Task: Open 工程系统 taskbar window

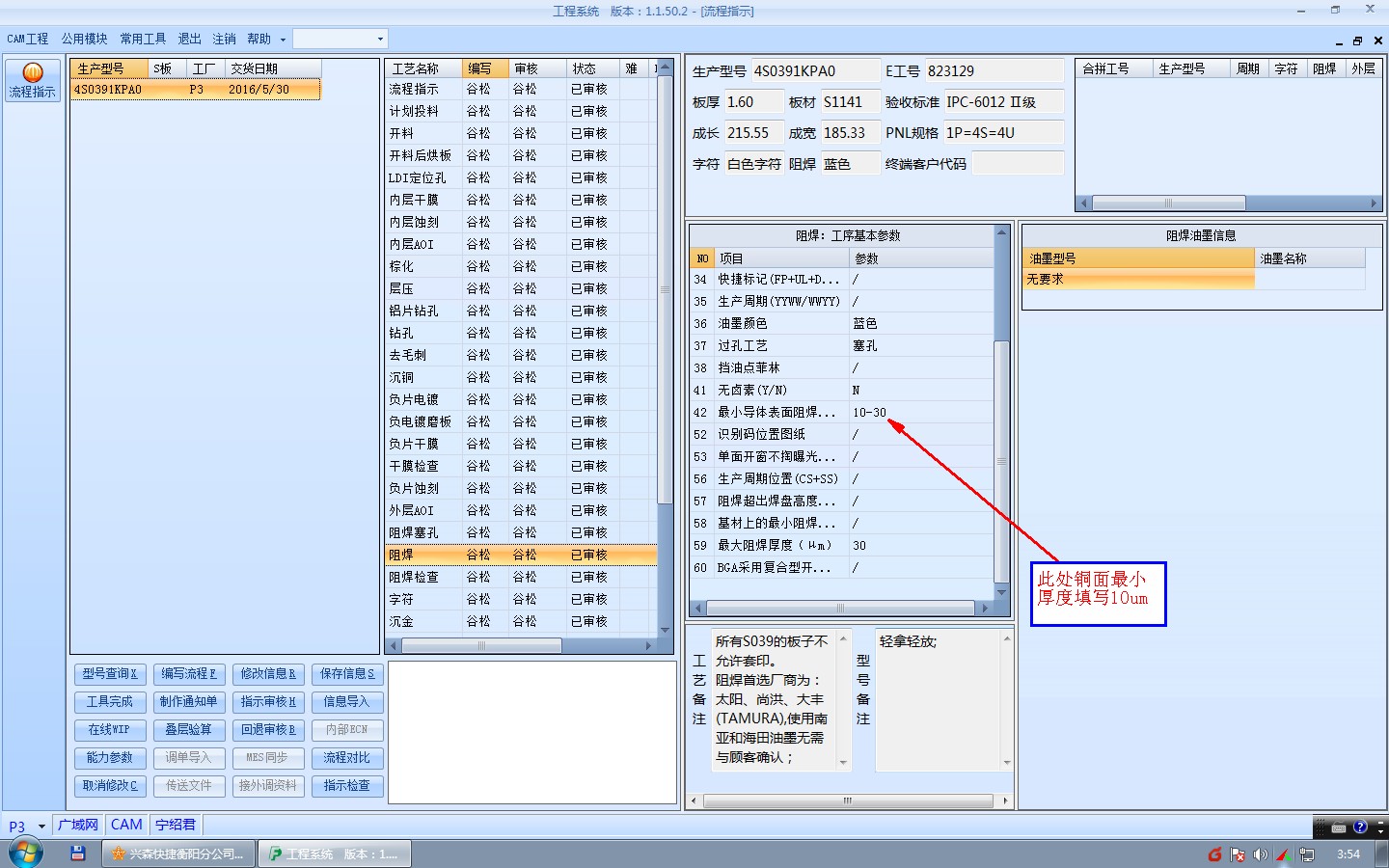Action: pyautogui.click(x=335, y=854)
